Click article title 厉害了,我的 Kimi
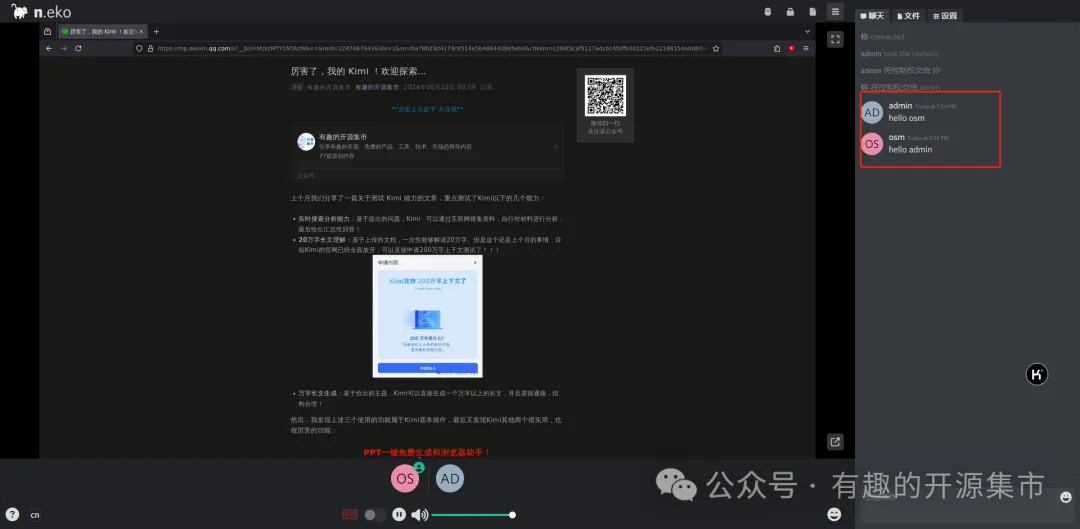 click(x=358, y=71)
